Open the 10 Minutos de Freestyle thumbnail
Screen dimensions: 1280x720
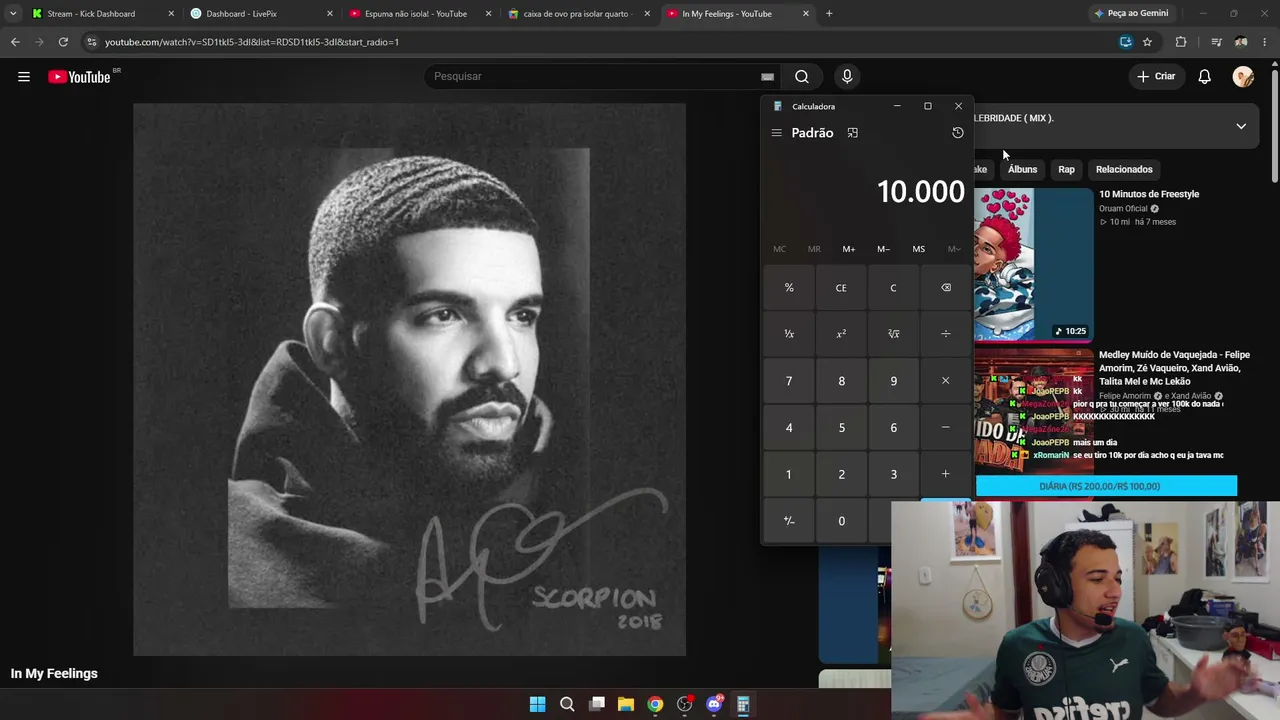coord(1034,265)
